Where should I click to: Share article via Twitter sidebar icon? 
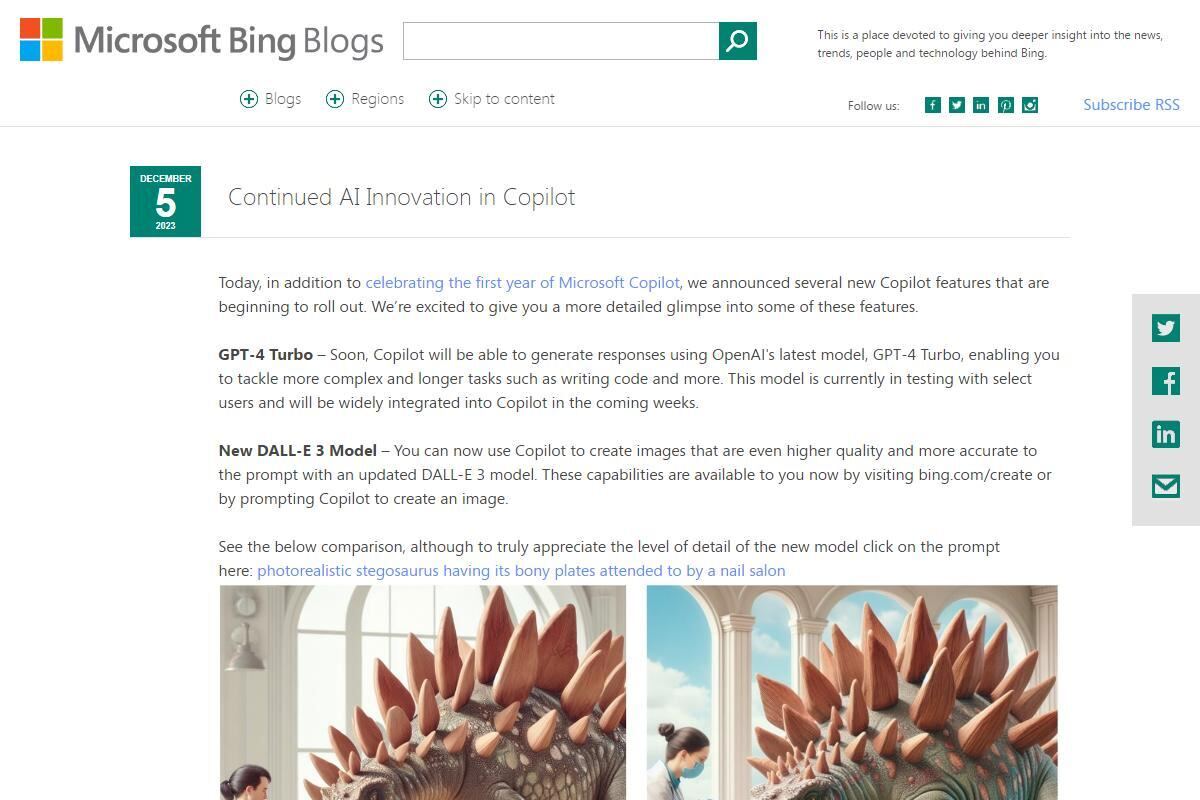(x=1166, y=328)
